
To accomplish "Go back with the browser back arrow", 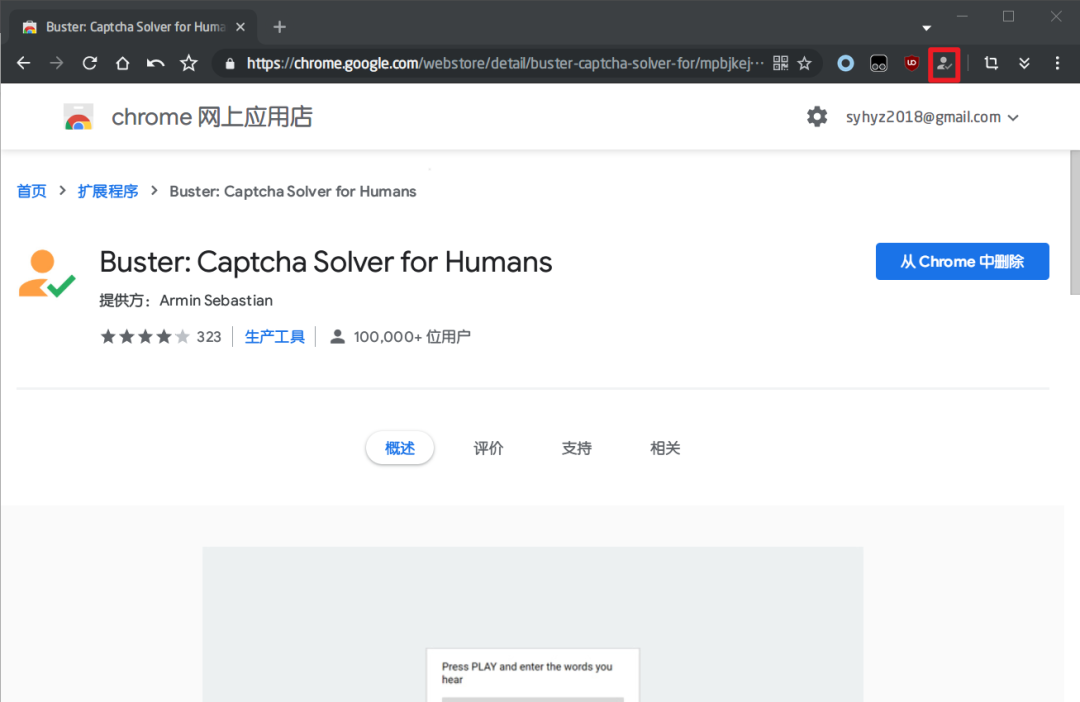I will pos(23,63).
